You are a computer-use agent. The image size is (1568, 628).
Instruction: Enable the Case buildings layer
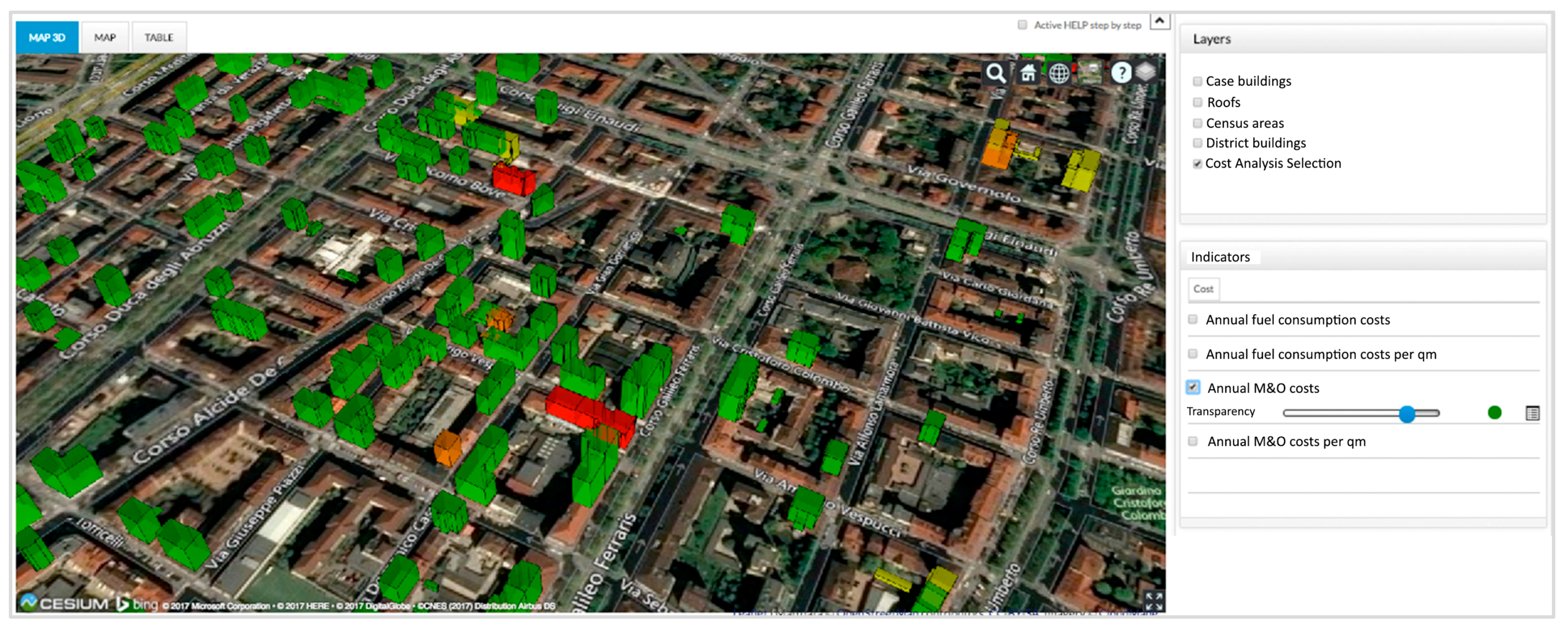pyautogui.click(x=1197, y=81)
